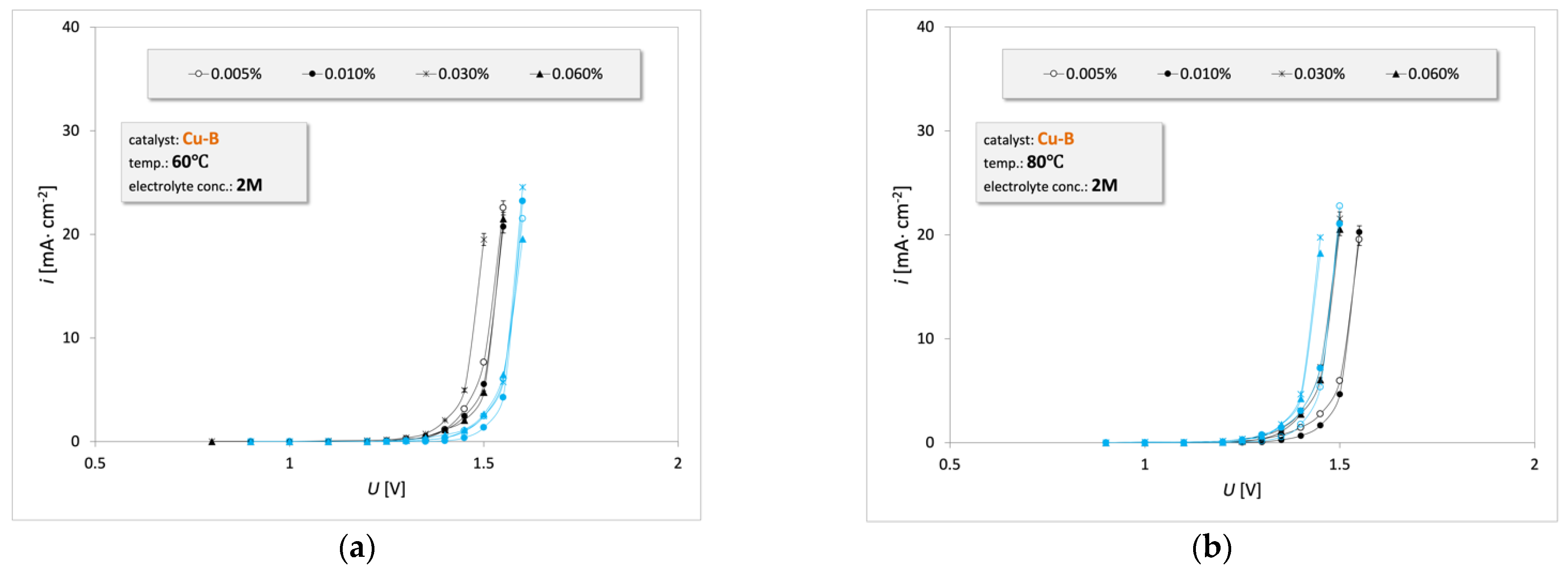Image resolution: width=1568 pixels, height=569 pixels.
Task: Select the 0.060% triangle legend marker in chart (a)
Action: click(539, 74)
